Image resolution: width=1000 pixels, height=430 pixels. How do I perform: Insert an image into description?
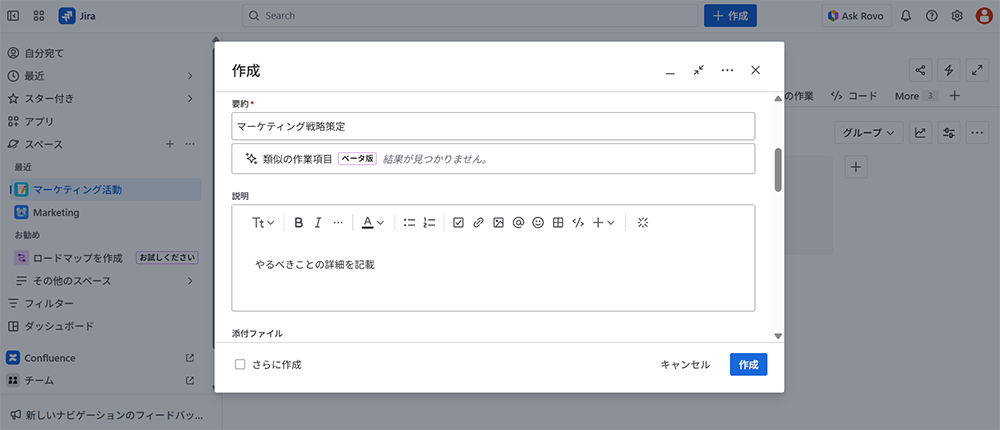point(498,223)
